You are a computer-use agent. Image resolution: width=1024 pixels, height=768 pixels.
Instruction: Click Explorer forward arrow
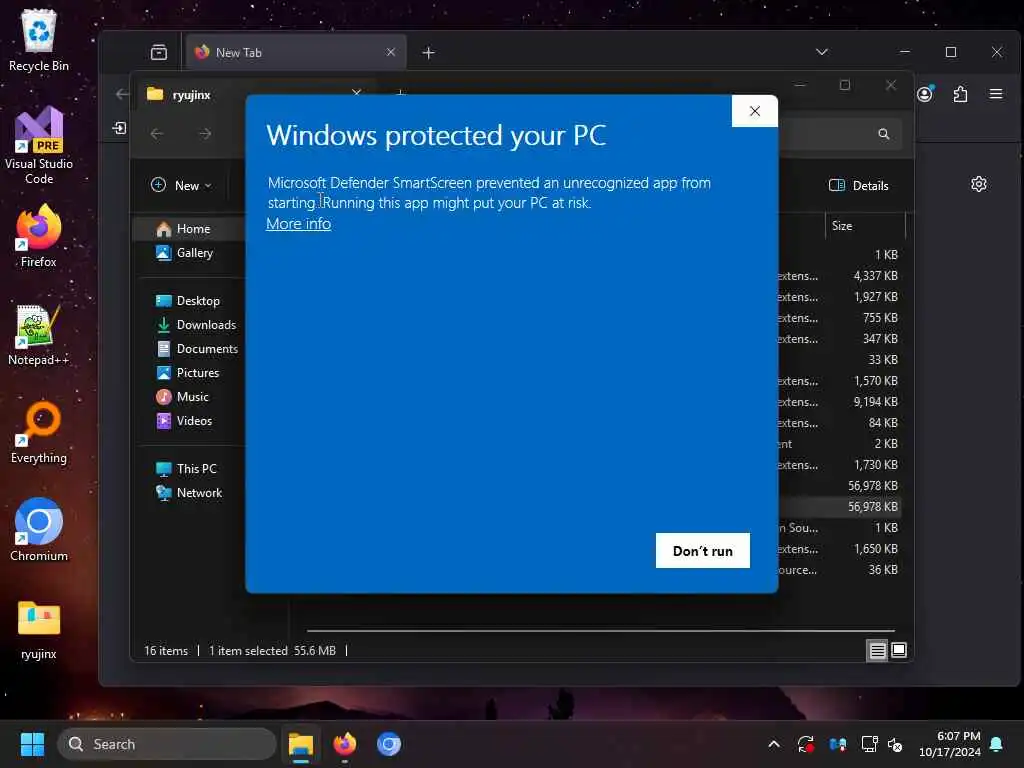point(205,134)
